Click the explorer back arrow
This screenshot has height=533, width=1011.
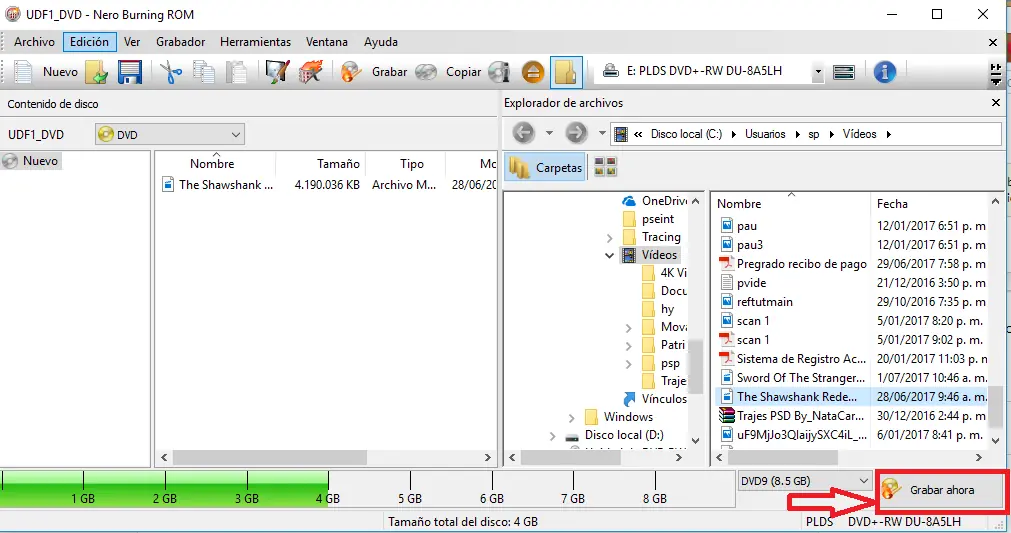[524, 133]
